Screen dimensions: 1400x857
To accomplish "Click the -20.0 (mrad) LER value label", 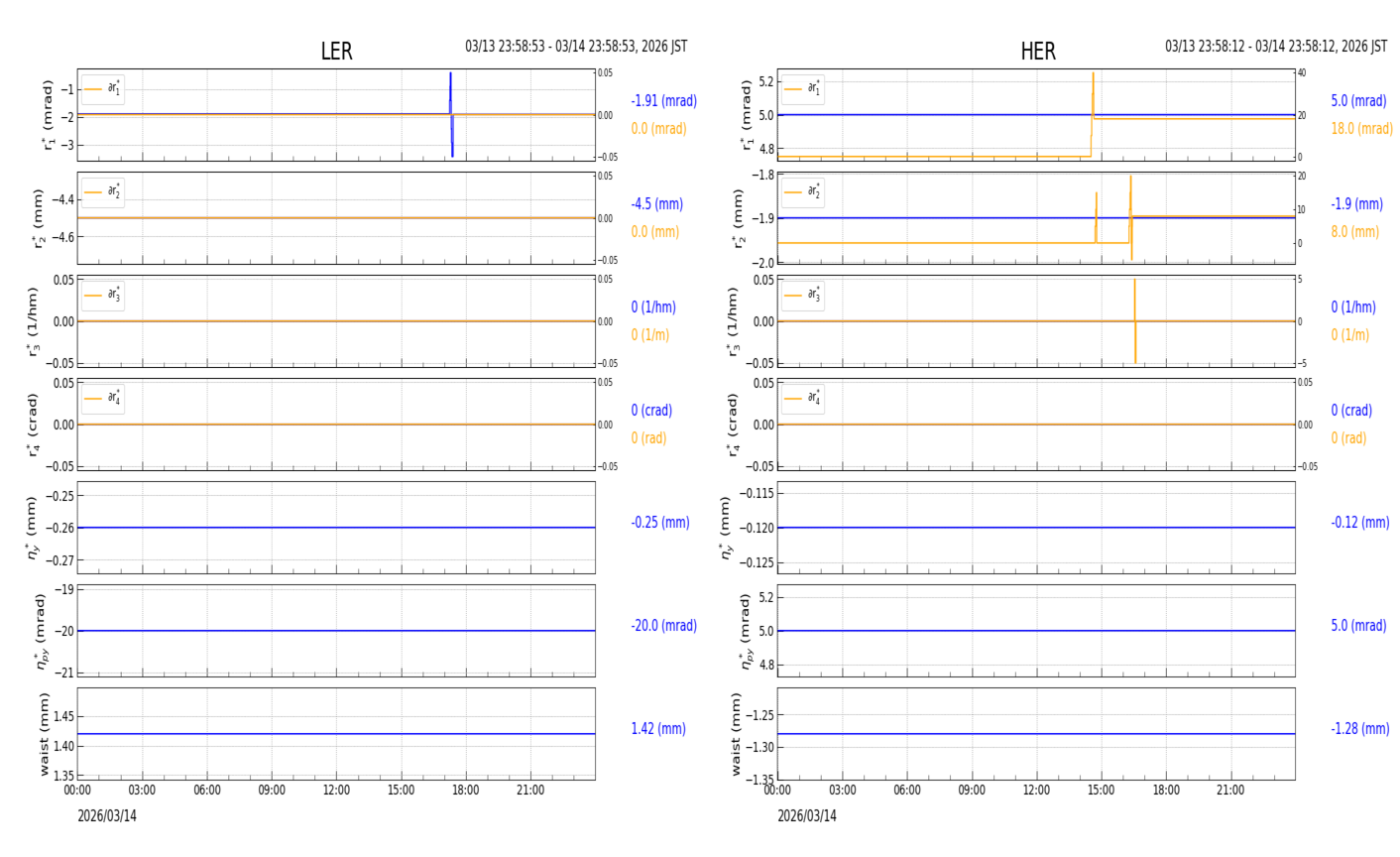I will click(663, 626).
